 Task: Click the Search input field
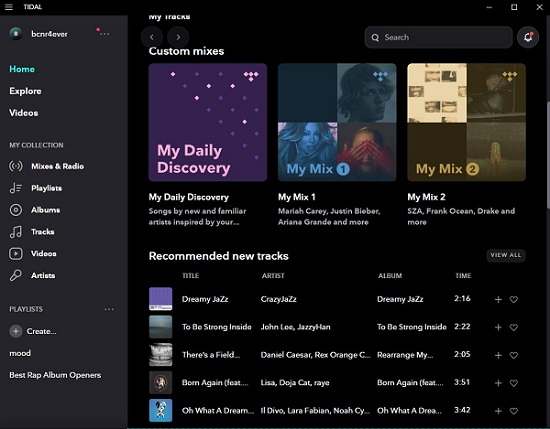[438, 37]
